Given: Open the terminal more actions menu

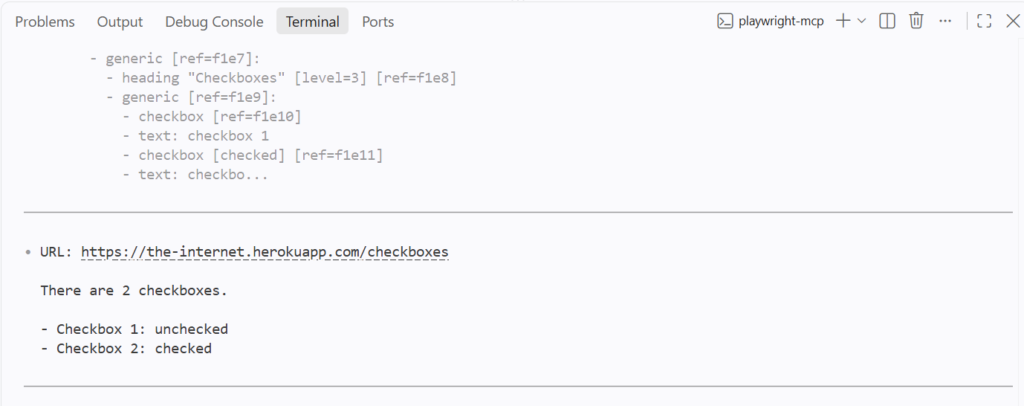Looking at the screenshot, I should click(x=945, y=21).
